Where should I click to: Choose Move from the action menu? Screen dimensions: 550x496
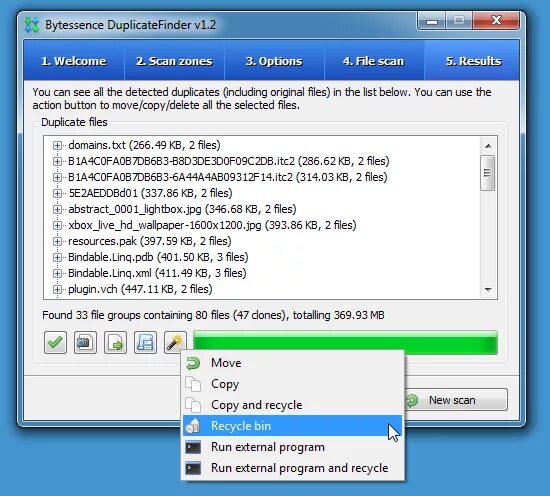[293, 363]
